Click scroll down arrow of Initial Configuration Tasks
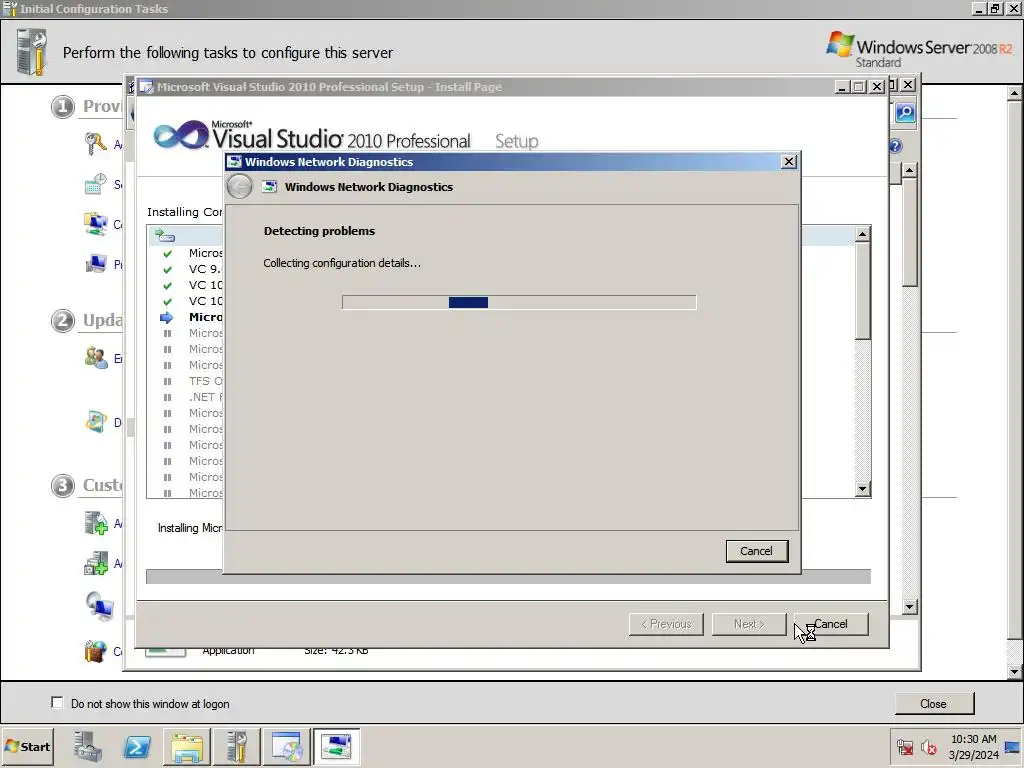The height and width of the screenshot is (768, 1024). [1014, 671]
